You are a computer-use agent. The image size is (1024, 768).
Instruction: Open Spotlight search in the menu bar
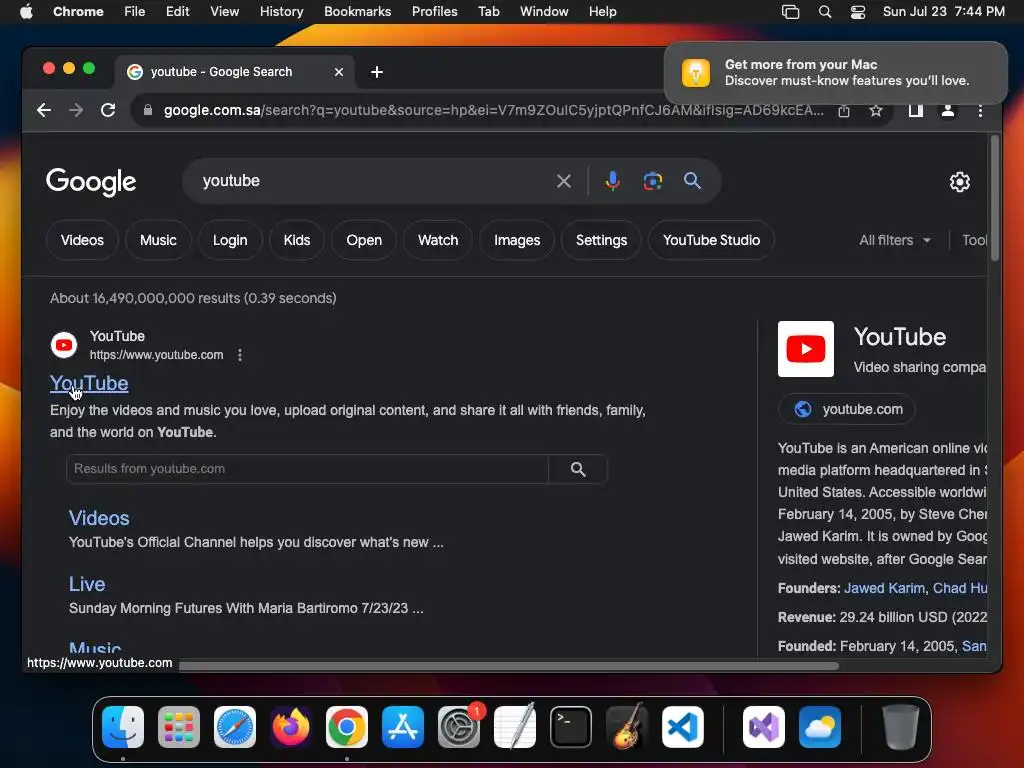tap(825, 12)
